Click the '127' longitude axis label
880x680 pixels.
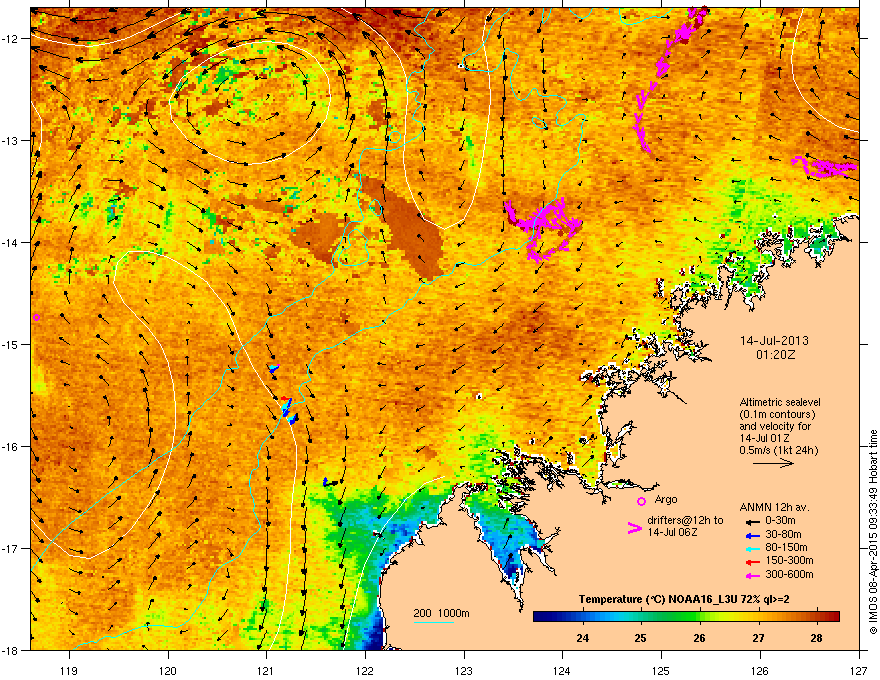859,670
